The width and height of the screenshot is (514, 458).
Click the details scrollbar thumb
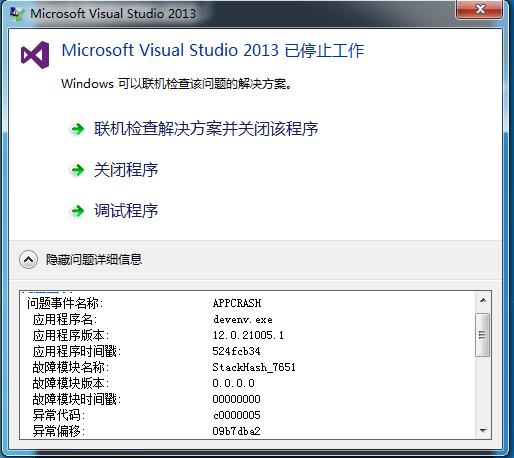click(483, 335)
